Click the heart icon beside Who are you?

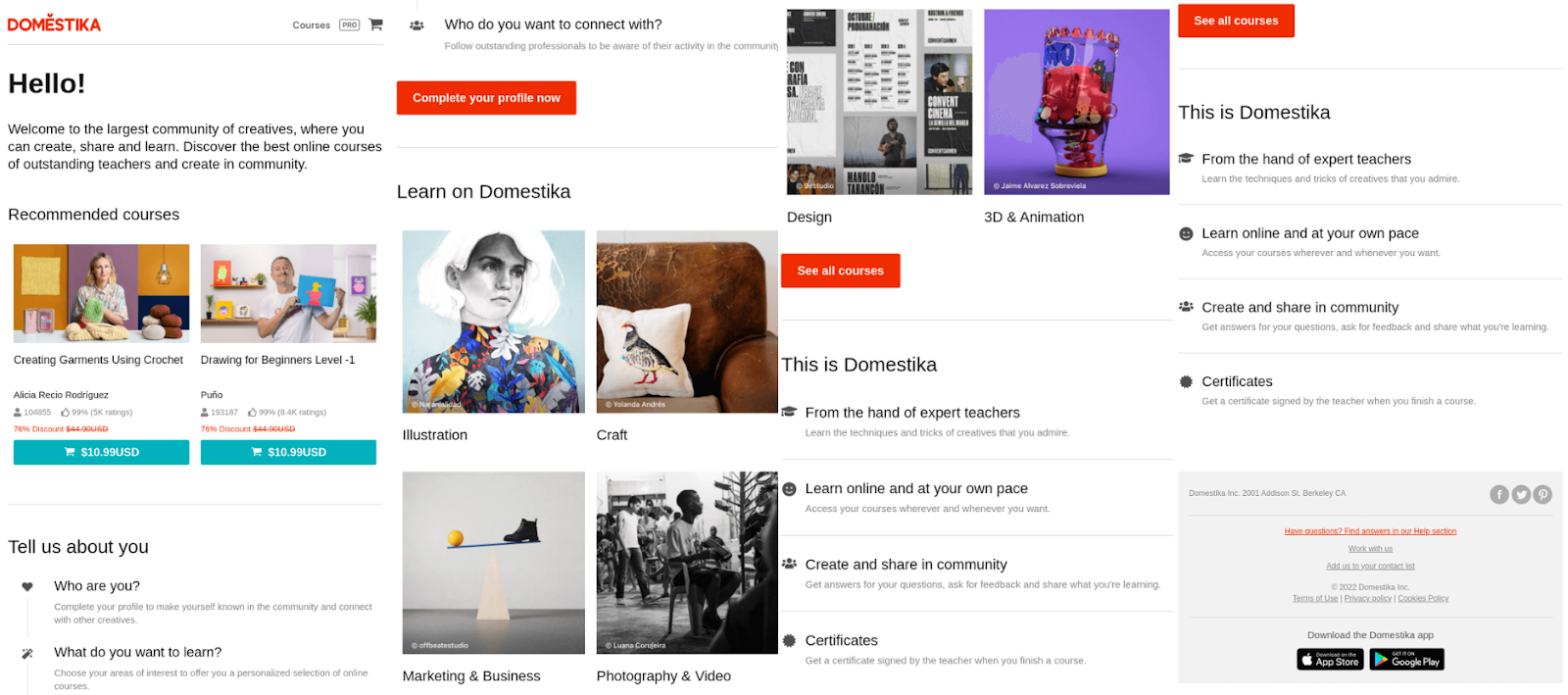[x=27, y=586]
